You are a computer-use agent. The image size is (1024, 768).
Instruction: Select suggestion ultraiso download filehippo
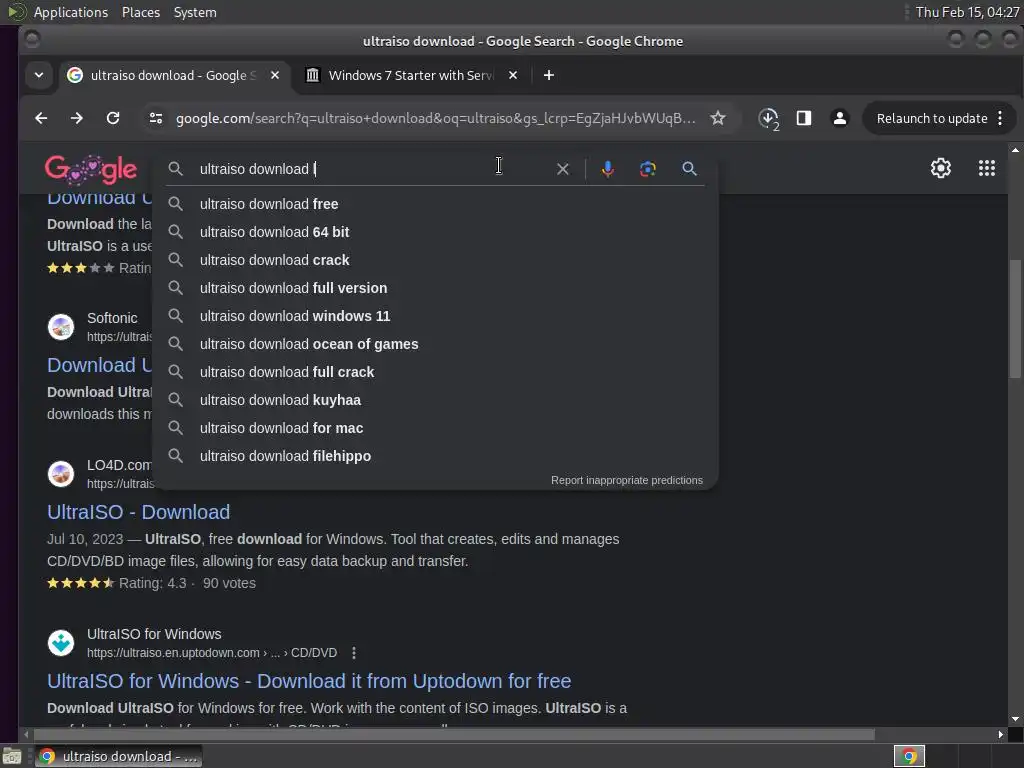click(x=435, y=456)
